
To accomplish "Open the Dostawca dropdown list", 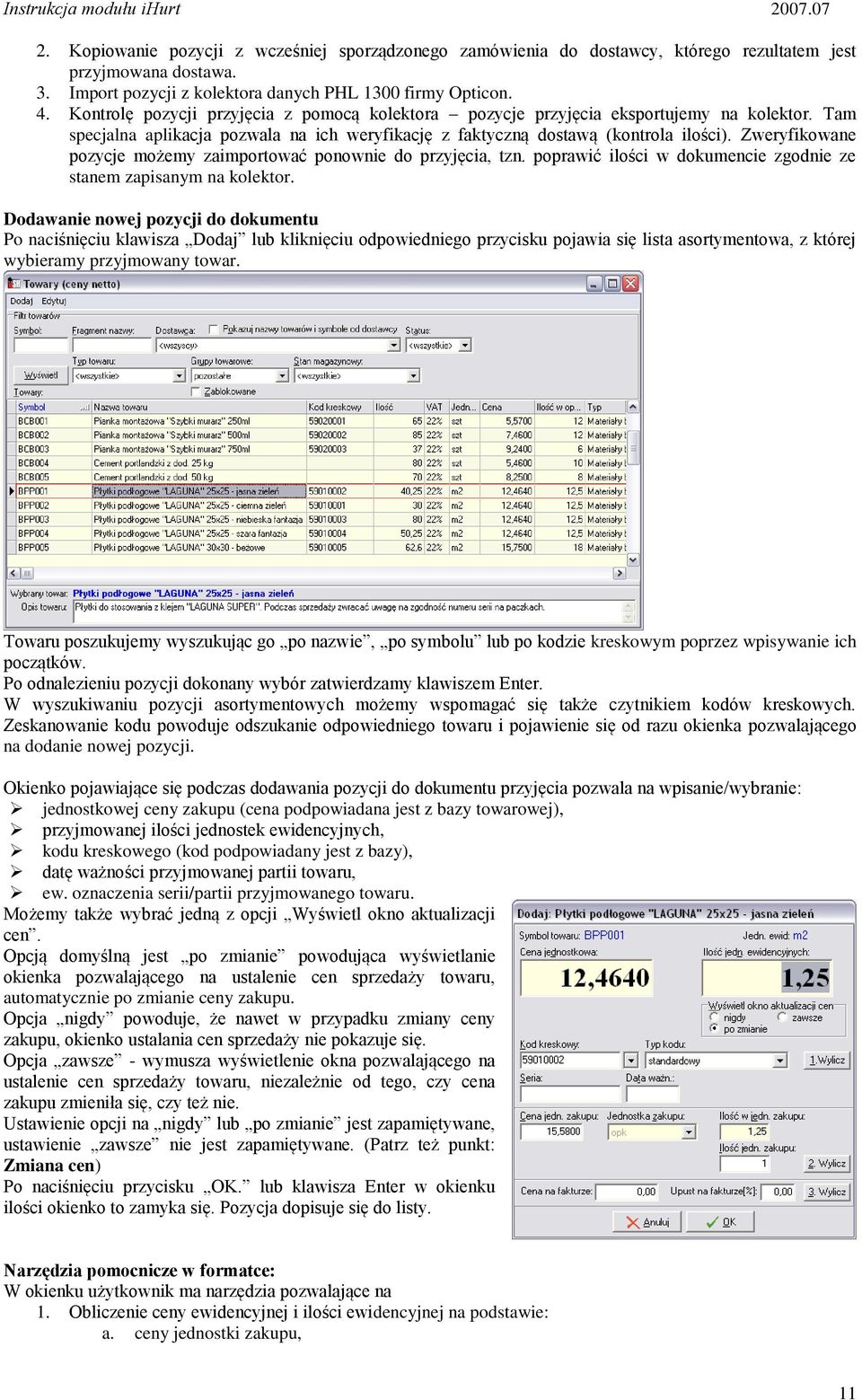I will [277, 345].
